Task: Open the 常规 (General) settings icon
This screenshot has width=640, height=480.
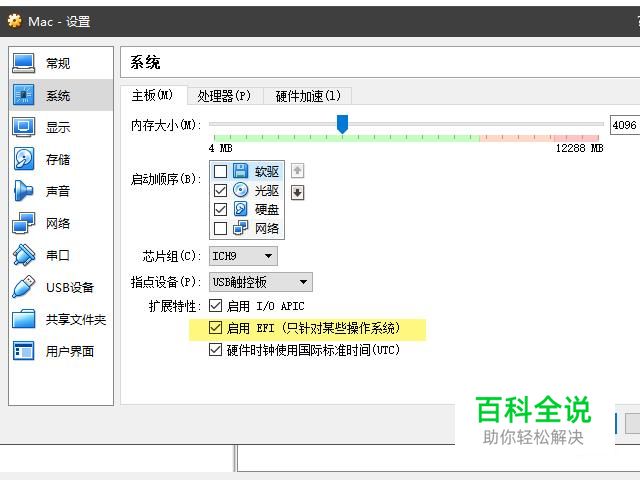Action: pyautogui.click(x=23, y=63)
